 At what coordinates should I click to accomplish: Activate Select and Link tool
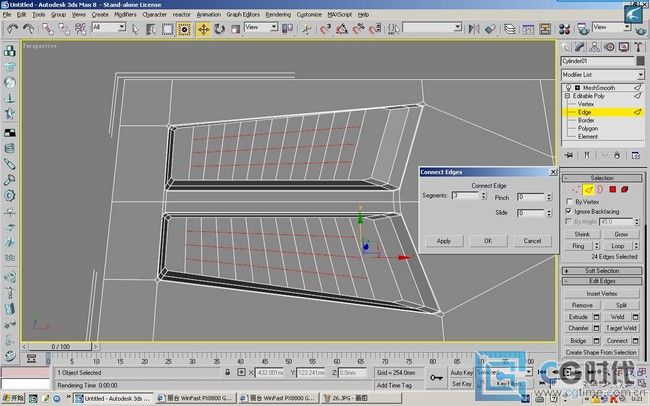pyautogui.click(x=48, y=29)
